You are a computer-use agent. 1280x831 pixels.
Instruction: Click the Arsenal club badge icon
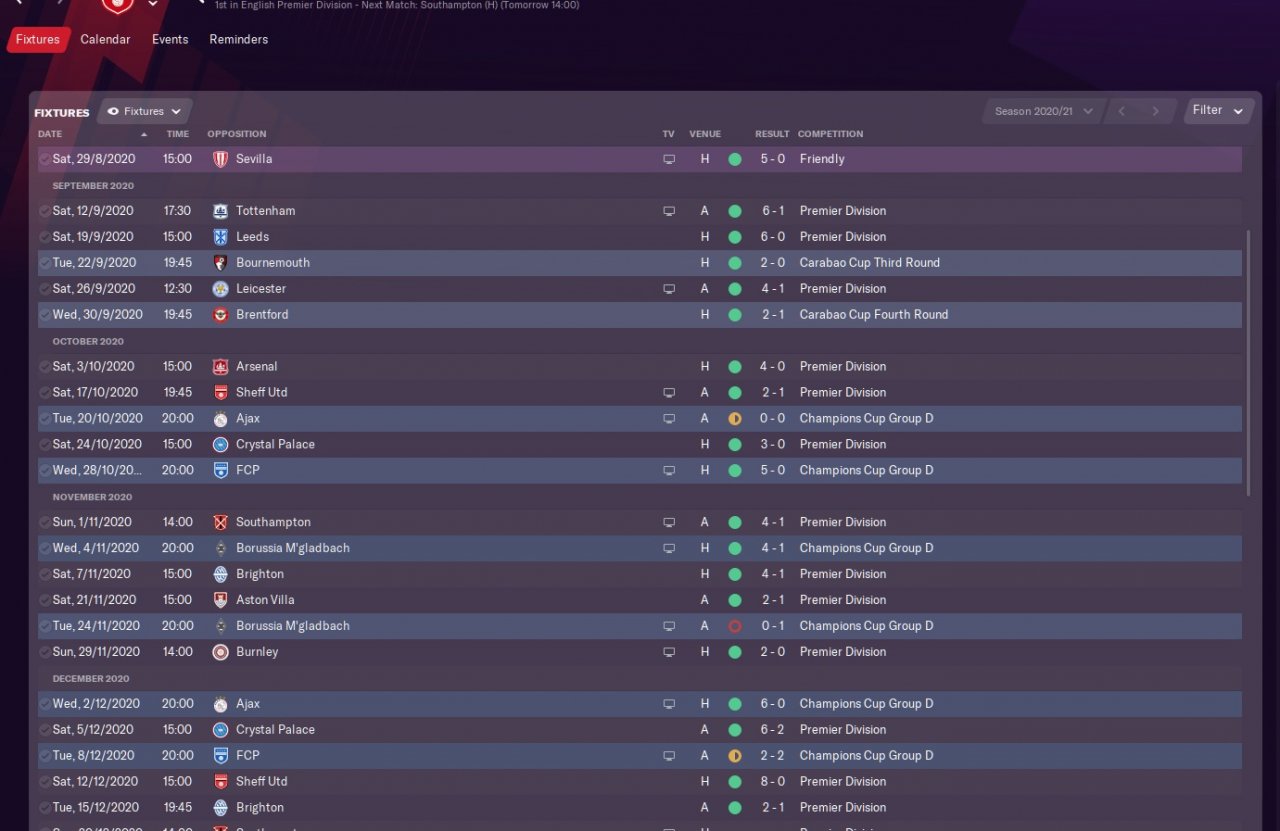[220, 367]
